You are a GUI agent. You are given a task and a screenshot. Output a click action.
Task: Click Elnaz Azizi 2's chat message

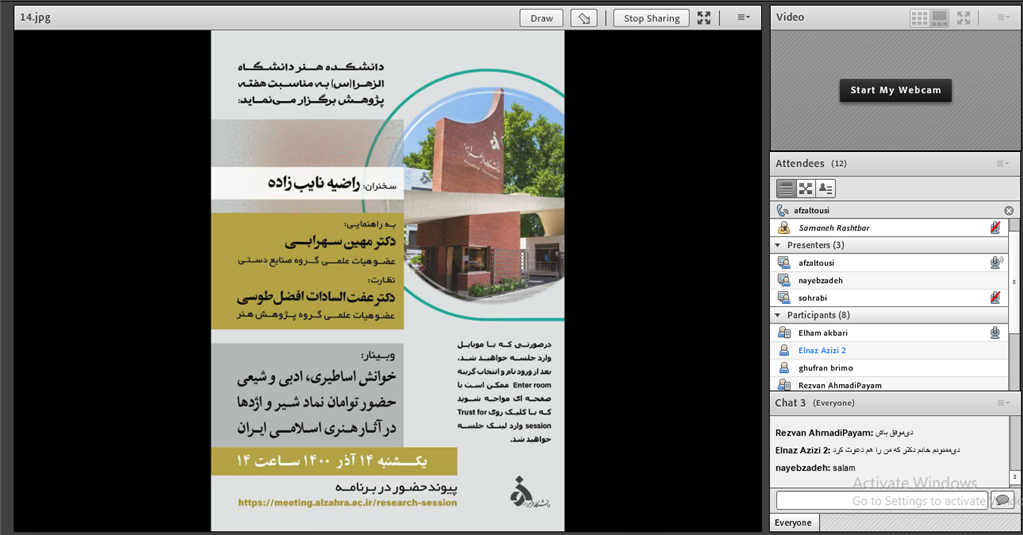tap(867, 450)
